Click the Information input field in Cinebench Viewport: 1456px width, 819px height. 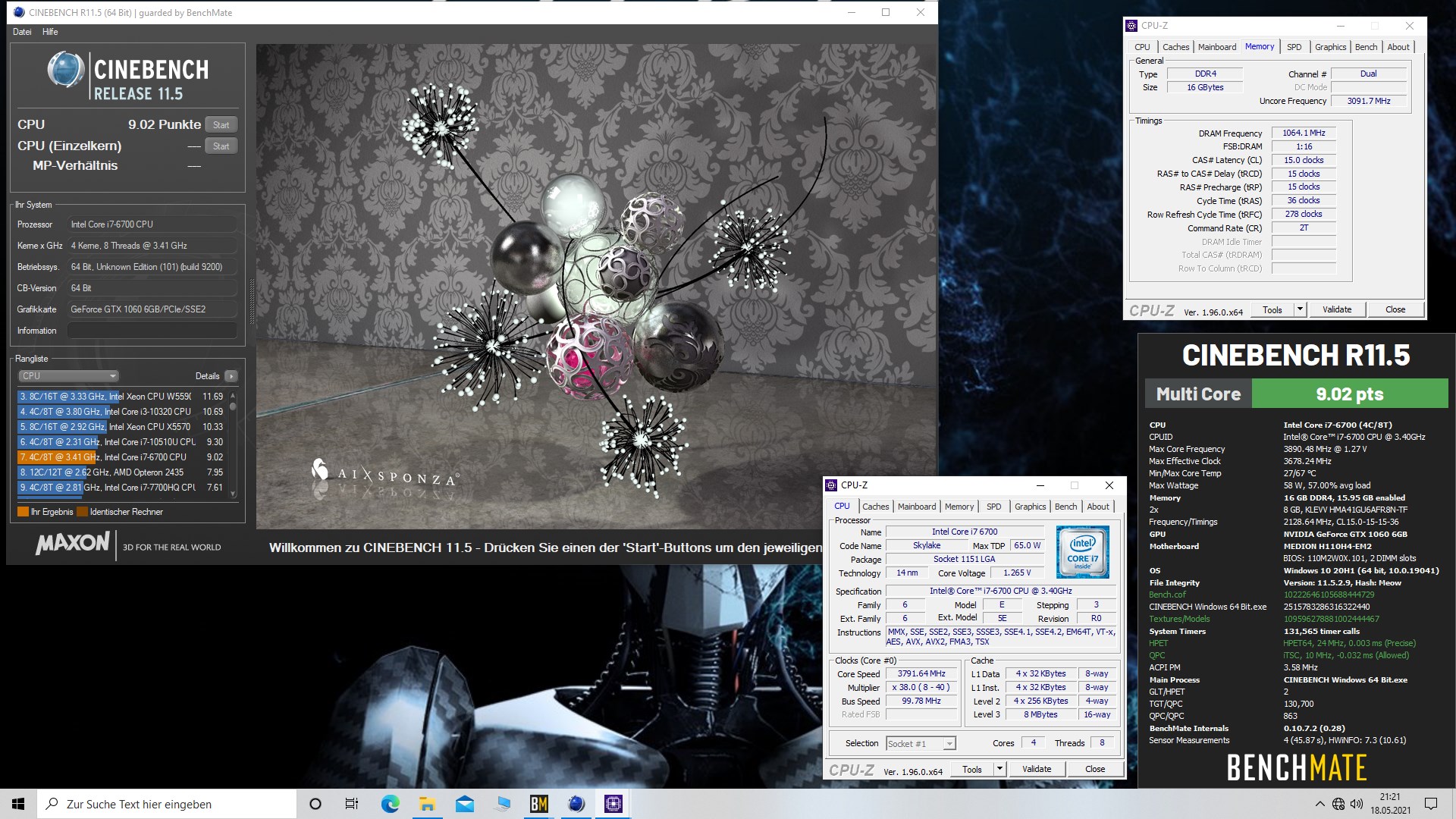[x=152, y=331]
